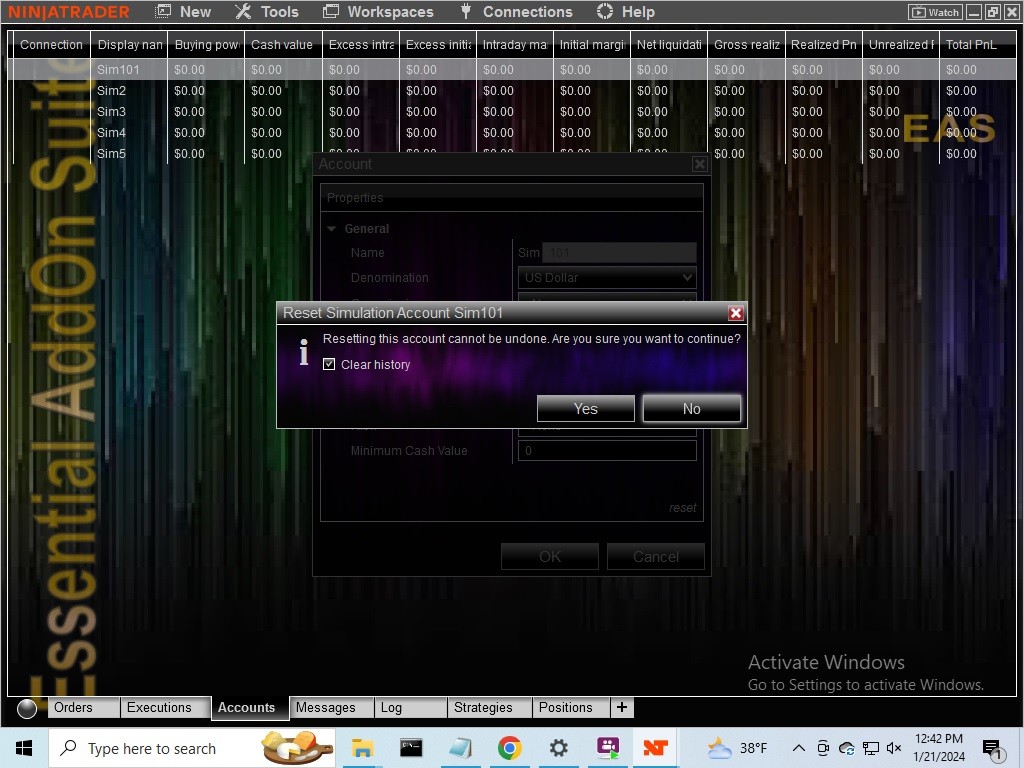This screenshot has height=768, width=1024.
Task: Open Settings gear in taskbar
Action: point(558,748)
